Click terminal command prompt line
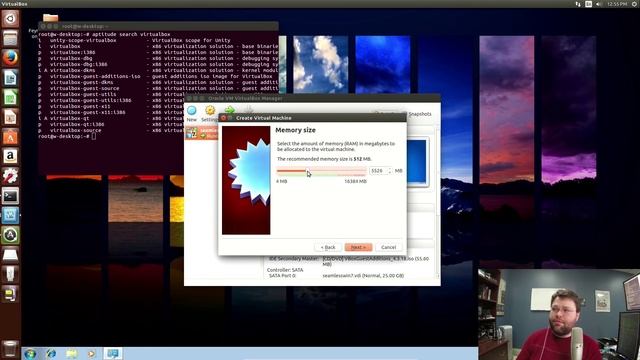This screenshot has width=640, height=360. tap(67, 136)
